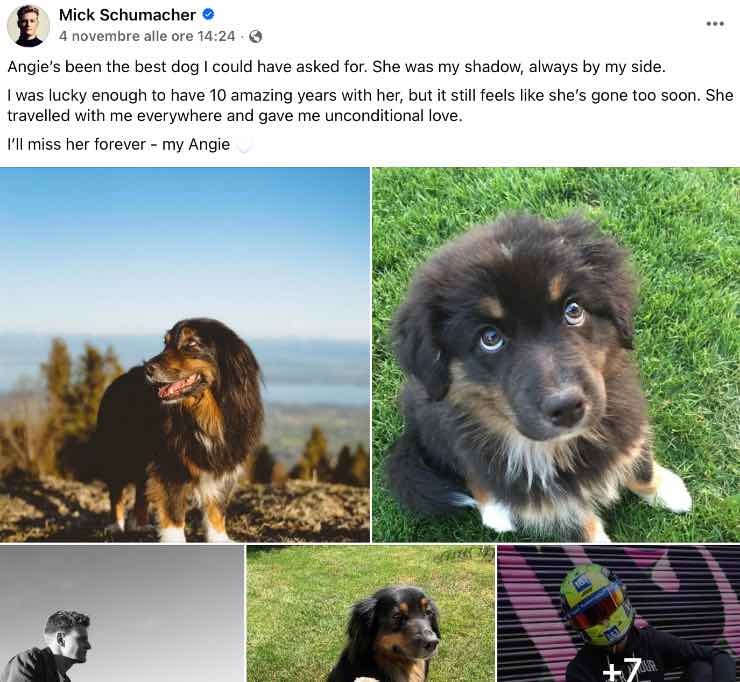Image resolution: width=740 pixels, height=682 pixels.
Task: Click the blue sky in mountain photo
Action: (x=185, y=245)
